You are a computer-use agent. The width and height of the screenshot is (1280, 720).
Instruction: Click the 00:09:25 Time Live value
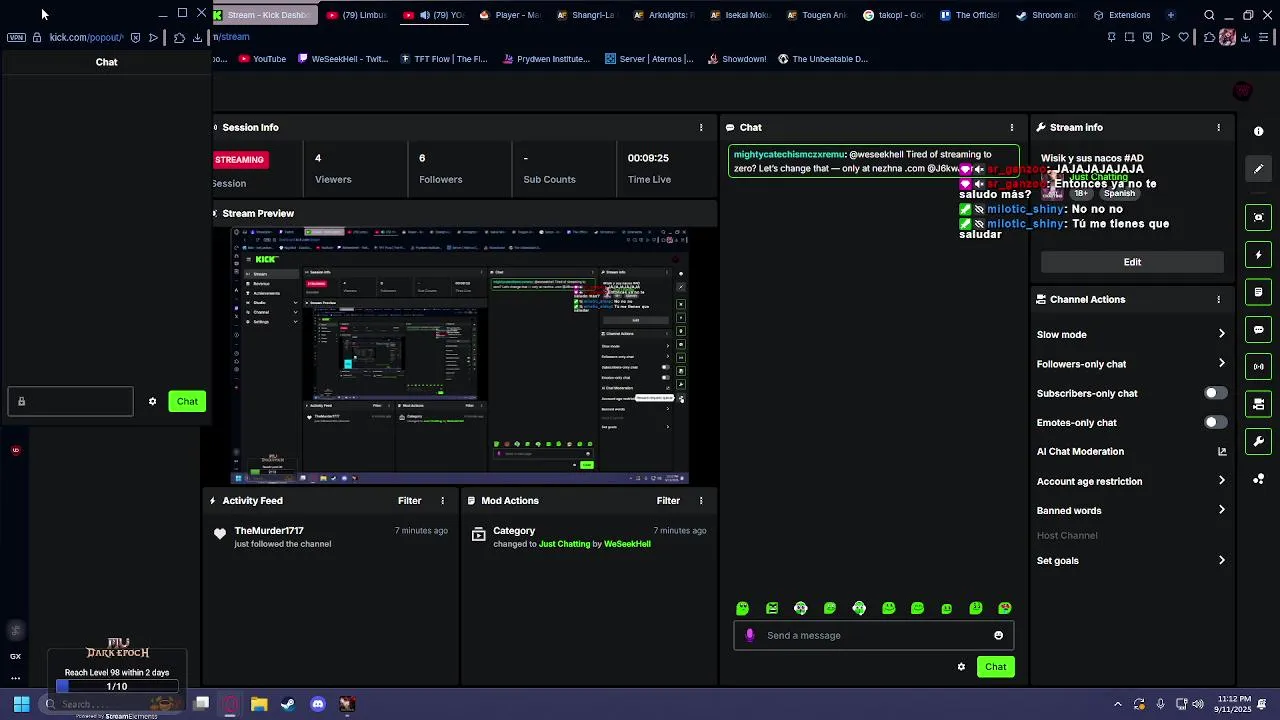pos(648,158)
